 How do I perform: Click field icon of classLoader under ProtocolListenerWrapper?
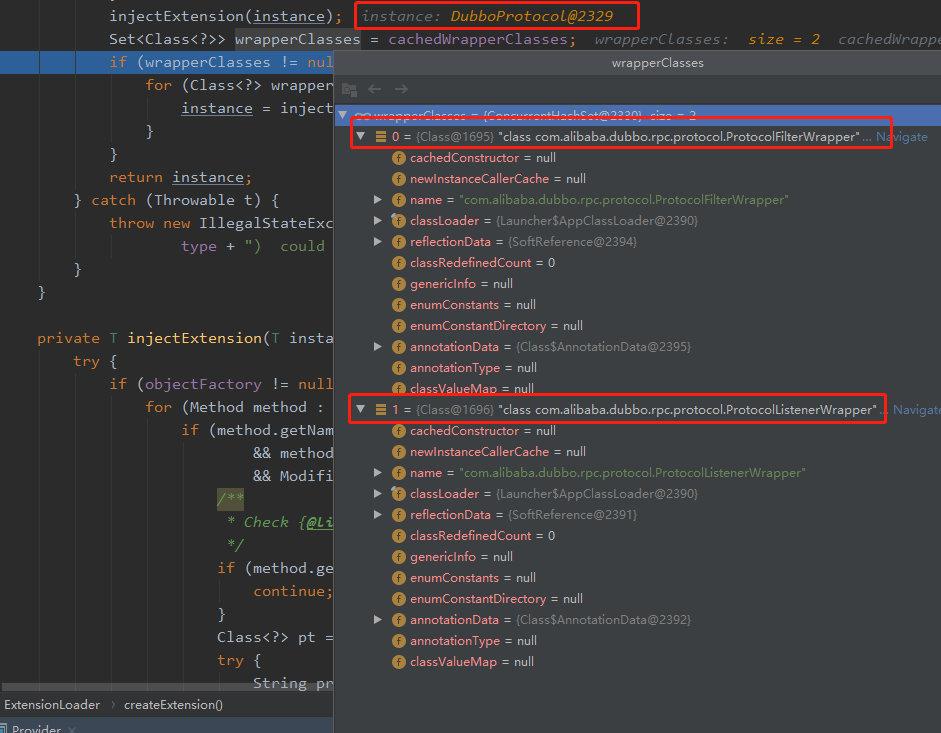pos(398,494)
